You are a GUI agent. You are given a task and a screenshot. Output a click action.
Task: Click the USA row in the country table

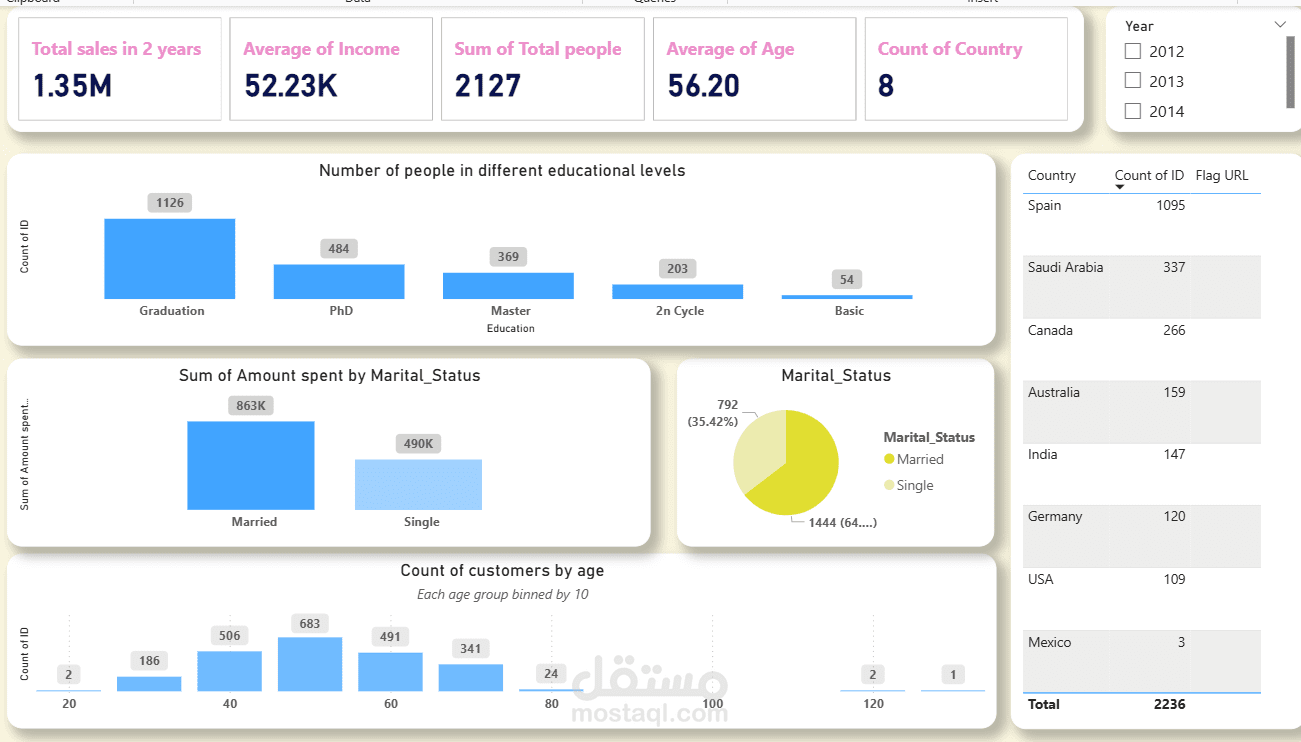pyautogui.click(x=1141, y=599)
